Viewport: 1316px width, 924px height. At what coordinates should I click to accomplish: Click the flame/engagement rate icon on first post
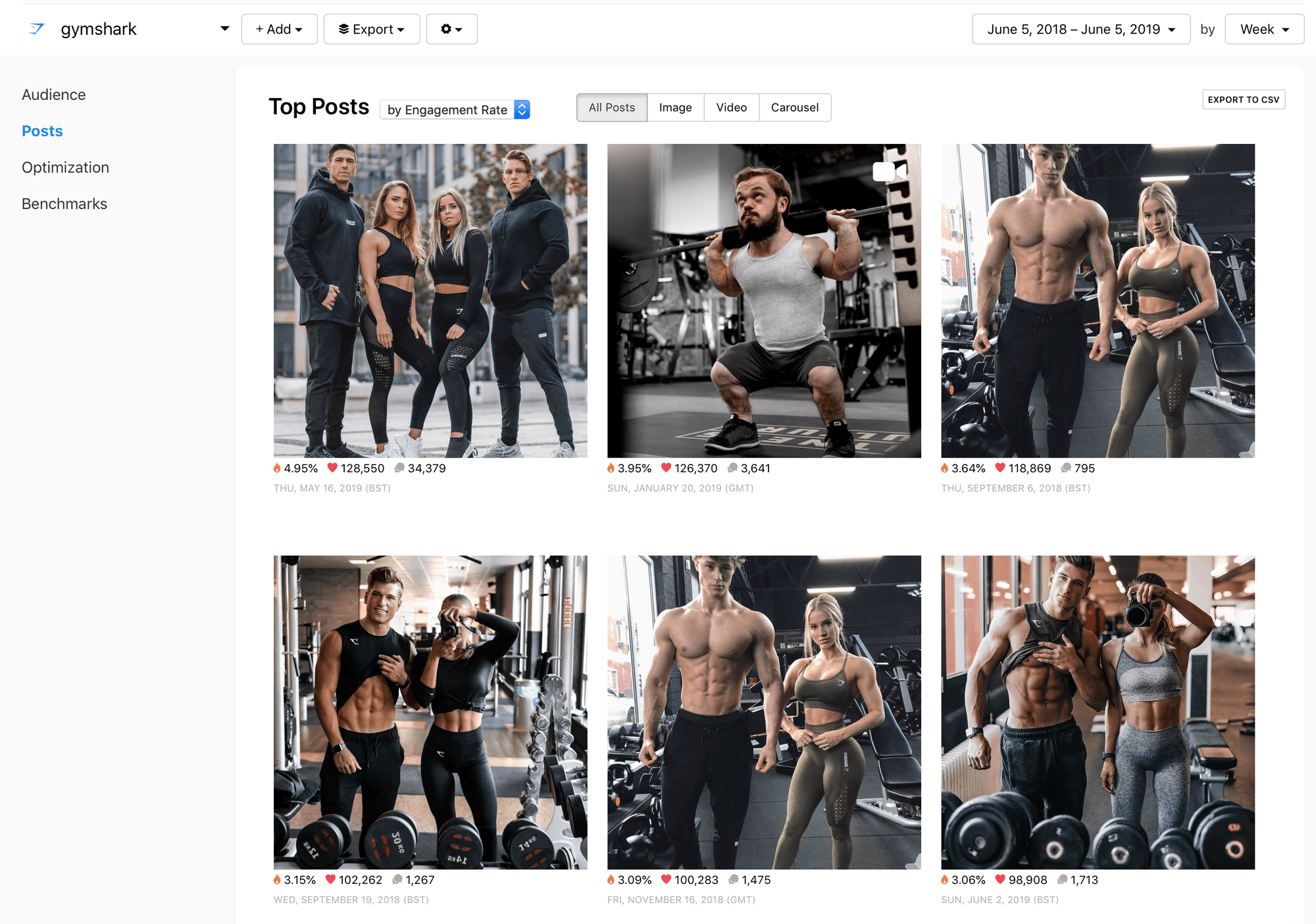278,468
